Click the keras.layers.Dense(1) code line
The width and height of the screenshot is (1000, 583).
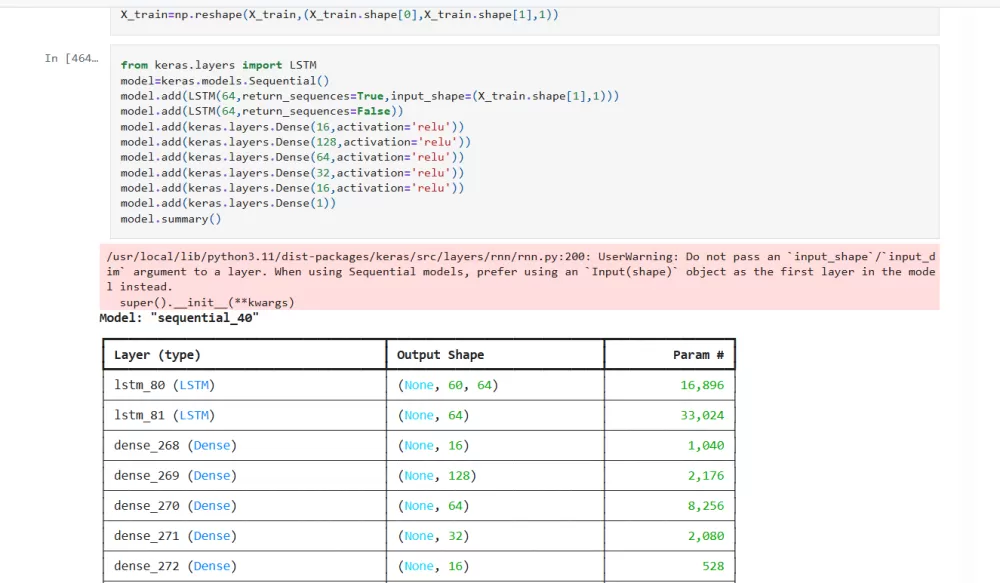point(228,203)
